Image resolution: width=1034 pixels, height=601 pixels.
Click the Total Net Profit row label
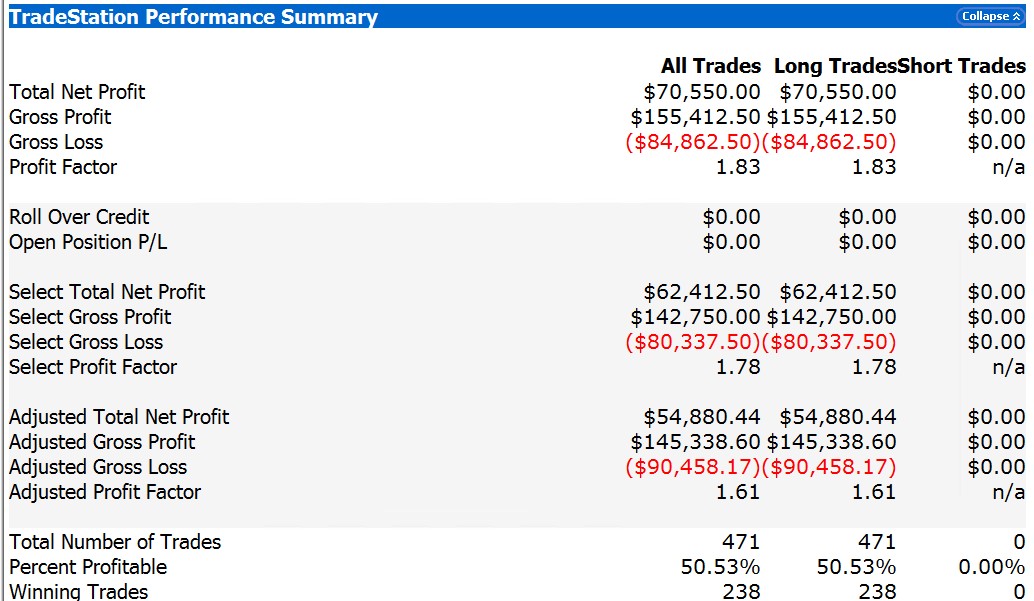coord(77,92)
